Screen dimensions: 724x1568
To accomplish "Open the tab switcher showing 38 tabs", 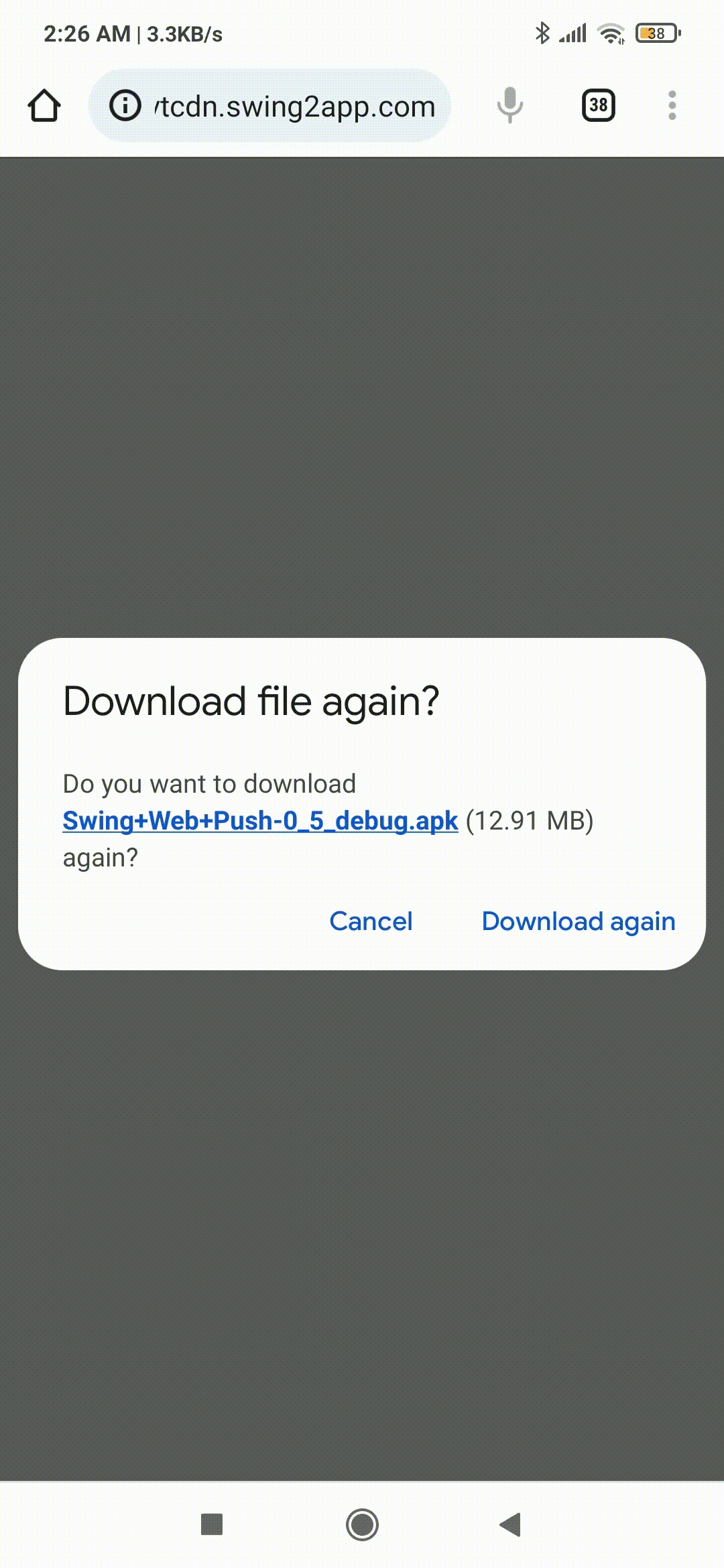I will 599,105.
